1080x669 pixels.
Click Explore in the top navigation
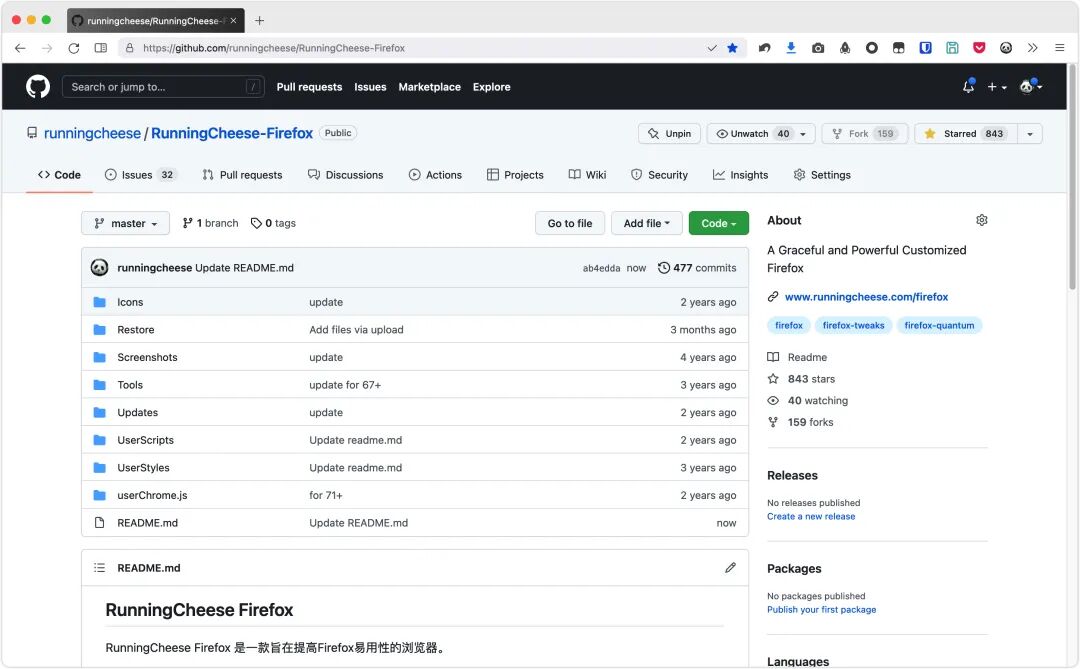[491, 87]
